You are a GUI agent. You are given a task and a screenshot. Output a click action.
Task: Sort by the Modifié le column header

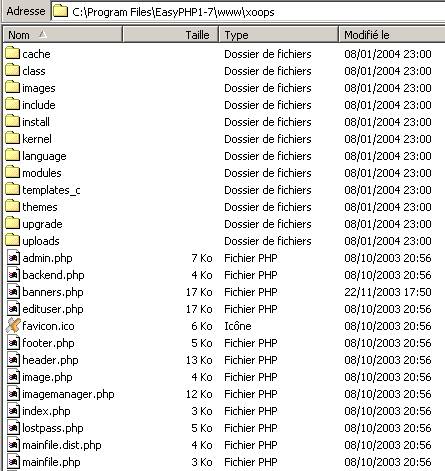392,35
